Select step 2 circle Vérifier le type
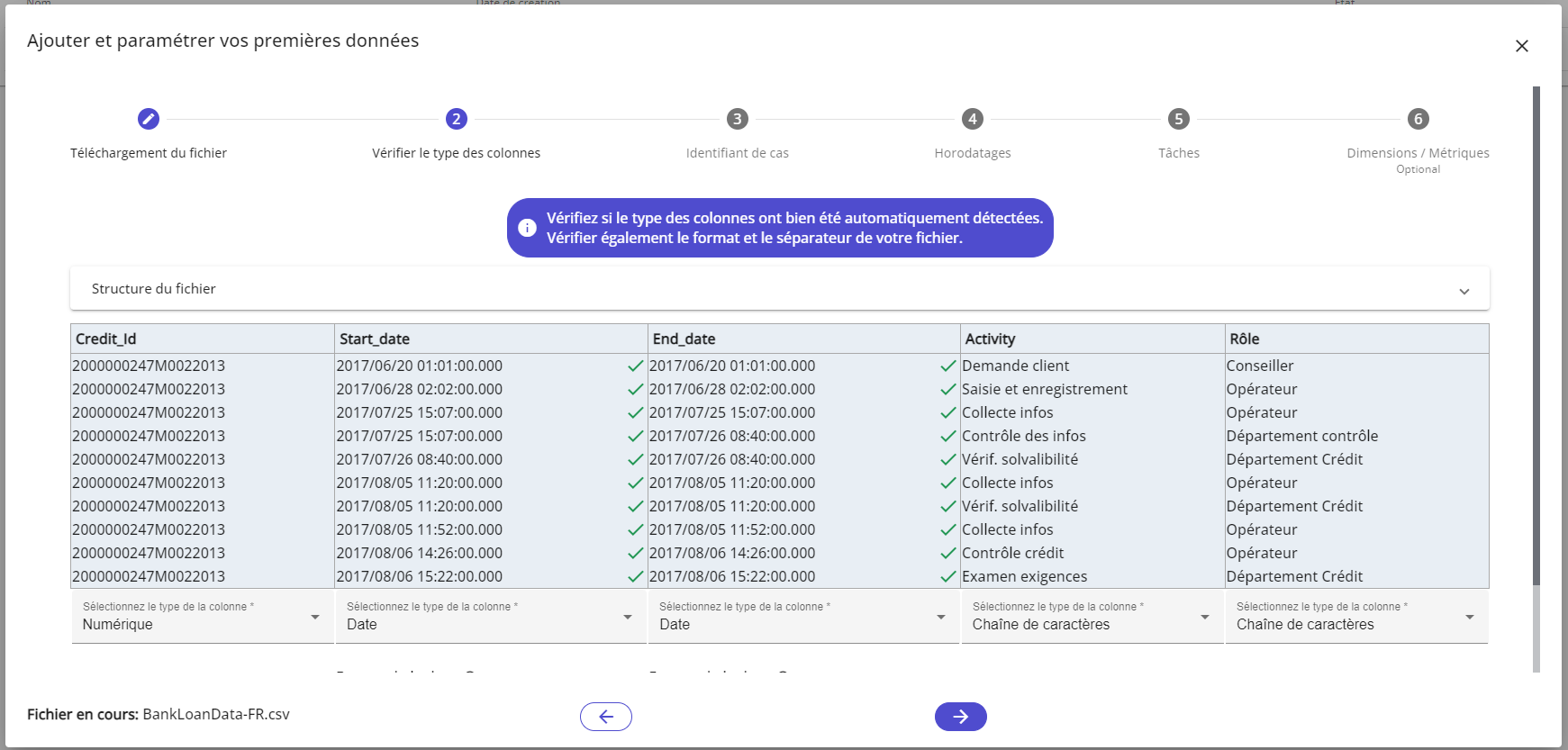 [x=457, y=119]
